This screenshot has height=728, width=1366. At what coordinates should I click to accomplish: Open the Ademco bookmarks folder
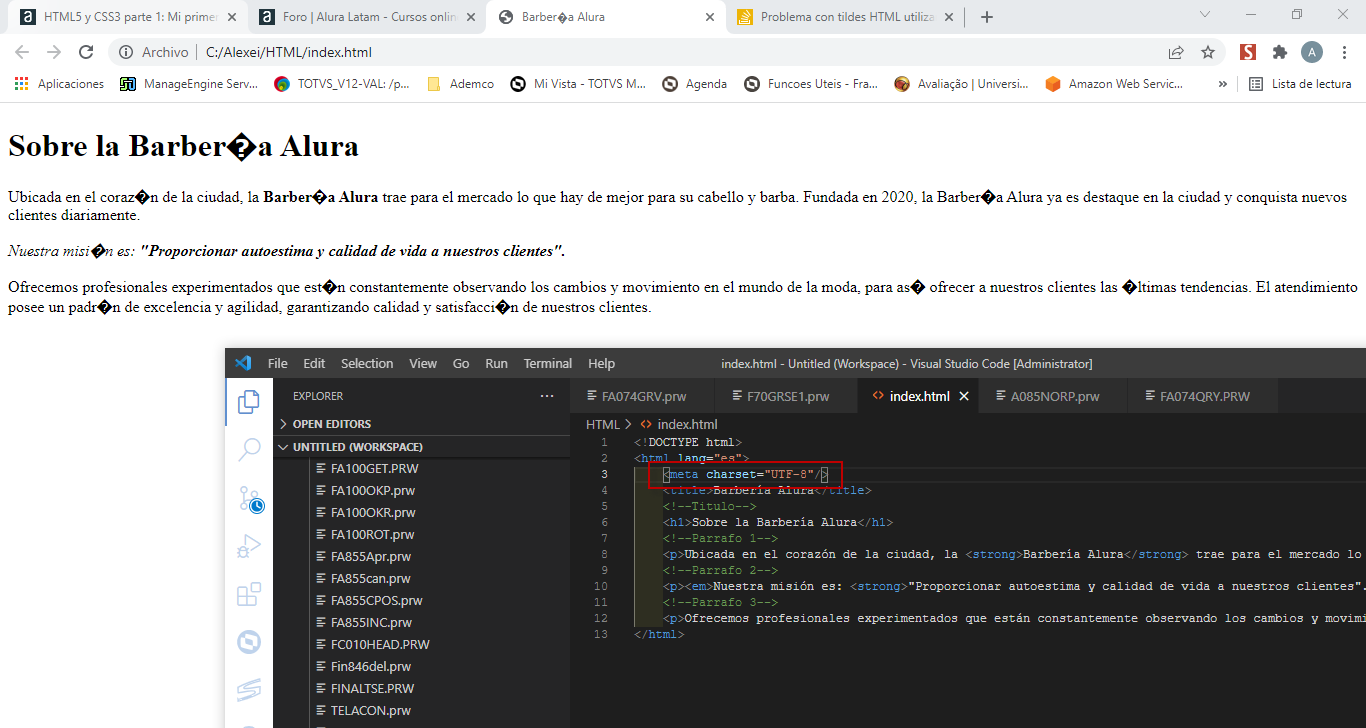(x=460, y=84)
